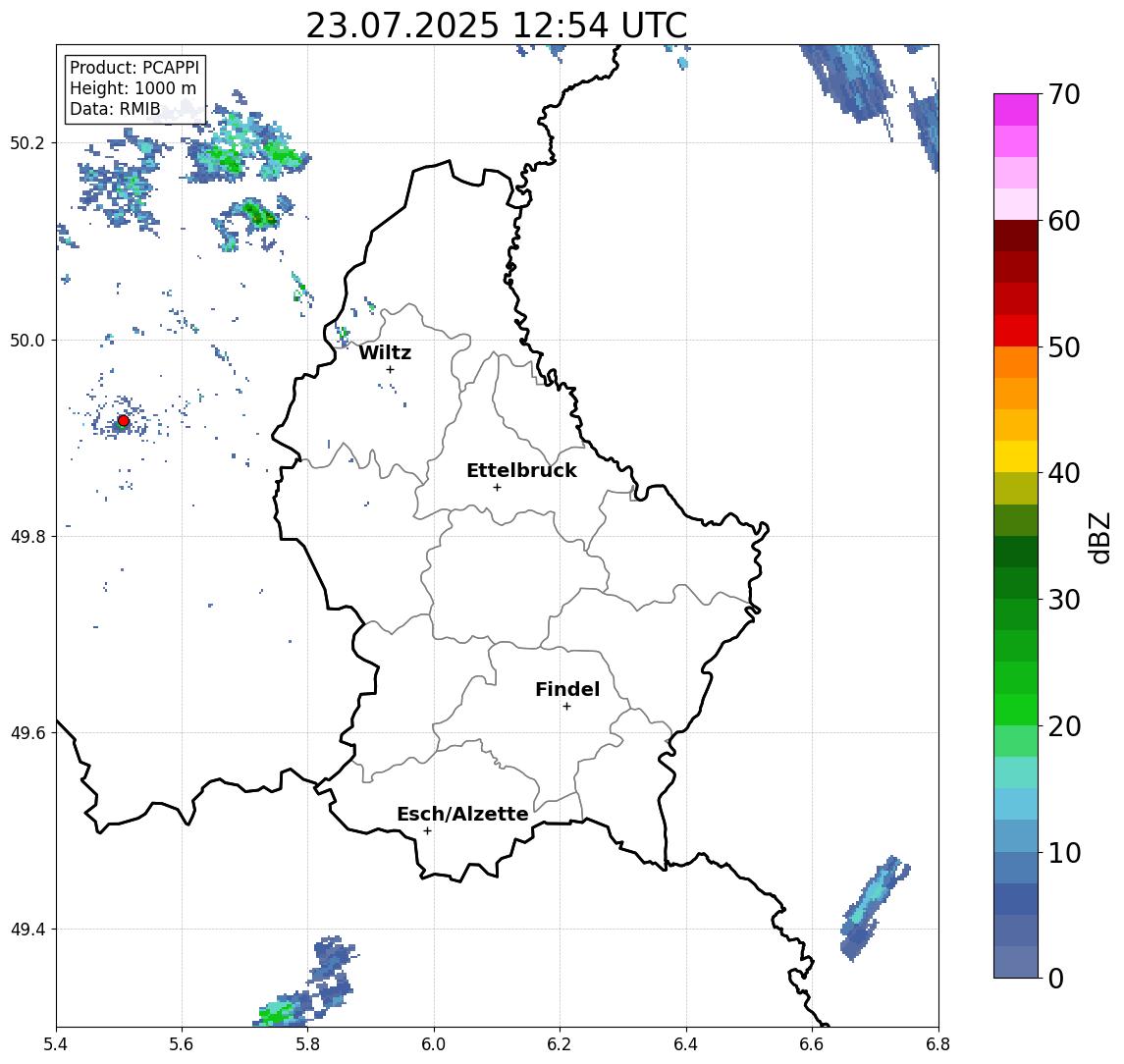Click the 50.0 latitude axis label

[27, 340]
